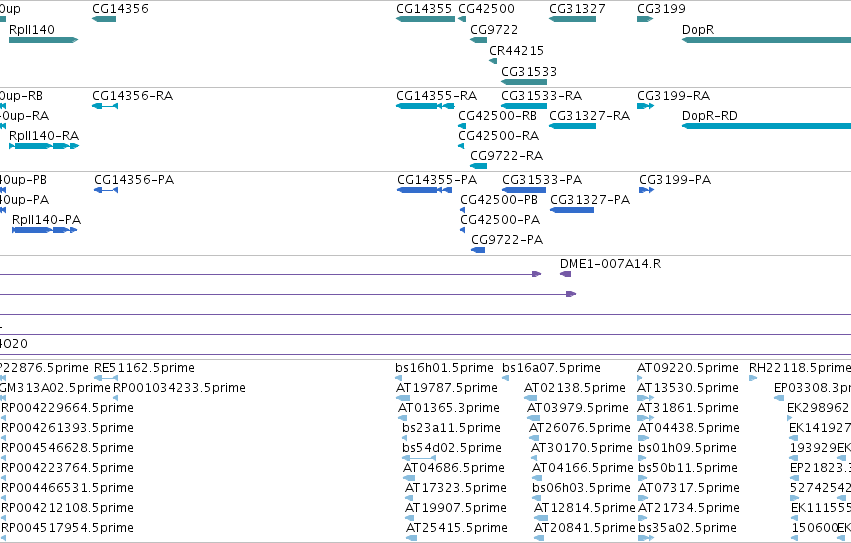851x543 pixels.
Task: Click the RpII140-PA protein glyph
Action: [45, 230]
